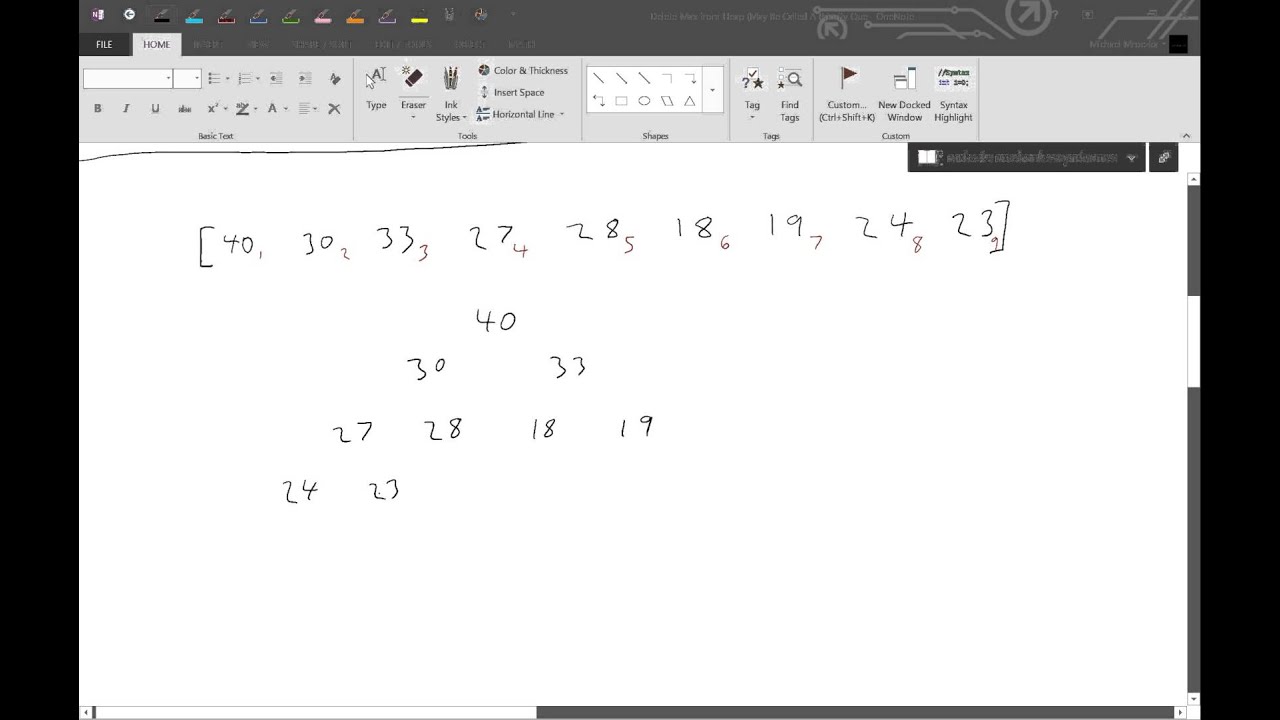Click the OneNote app icon
This screenshot has height=720, width=1280.
[98, 15]
